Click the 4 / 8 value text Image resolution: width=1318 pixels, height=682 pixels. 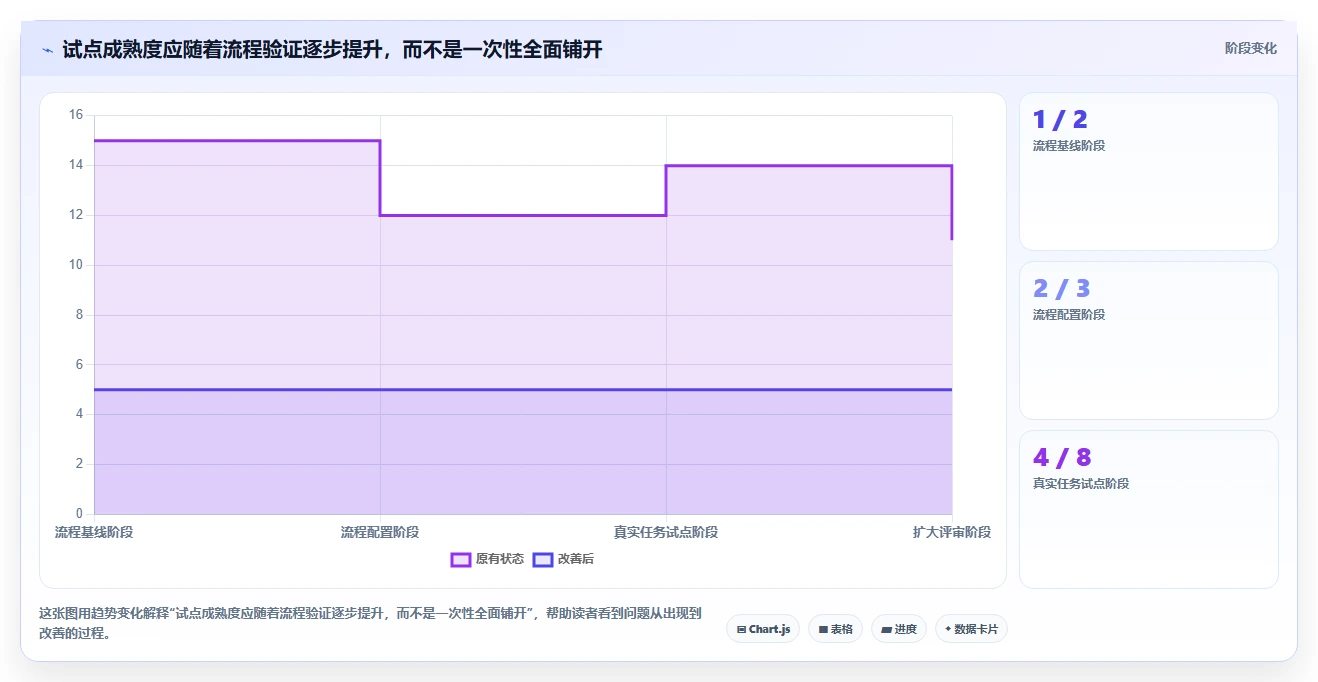pyautogui.click(x=1062, y=458)
